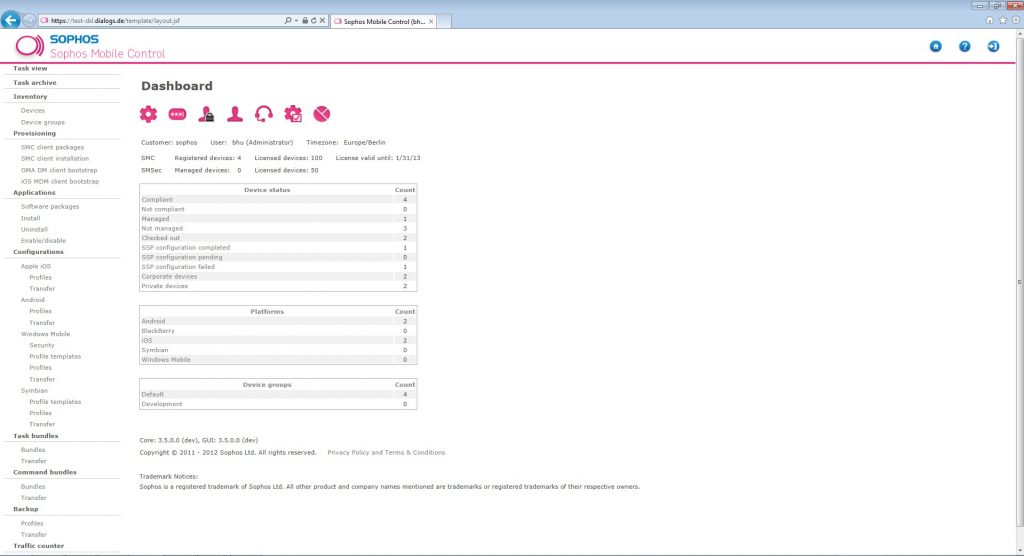
Task: Open Profiles under Apple iOS
Action: [x=40, y=277]
